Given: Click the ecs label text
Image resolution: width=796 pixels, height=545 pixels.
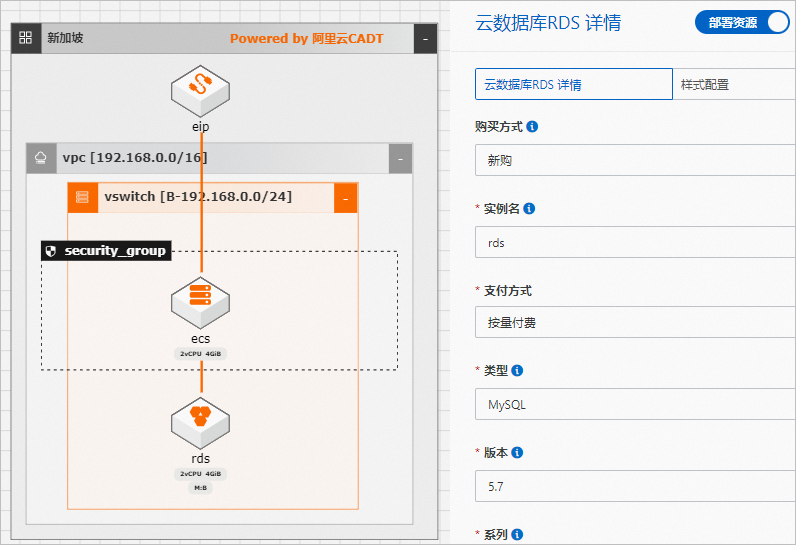Looking at the screenshot, I should 201,338.
